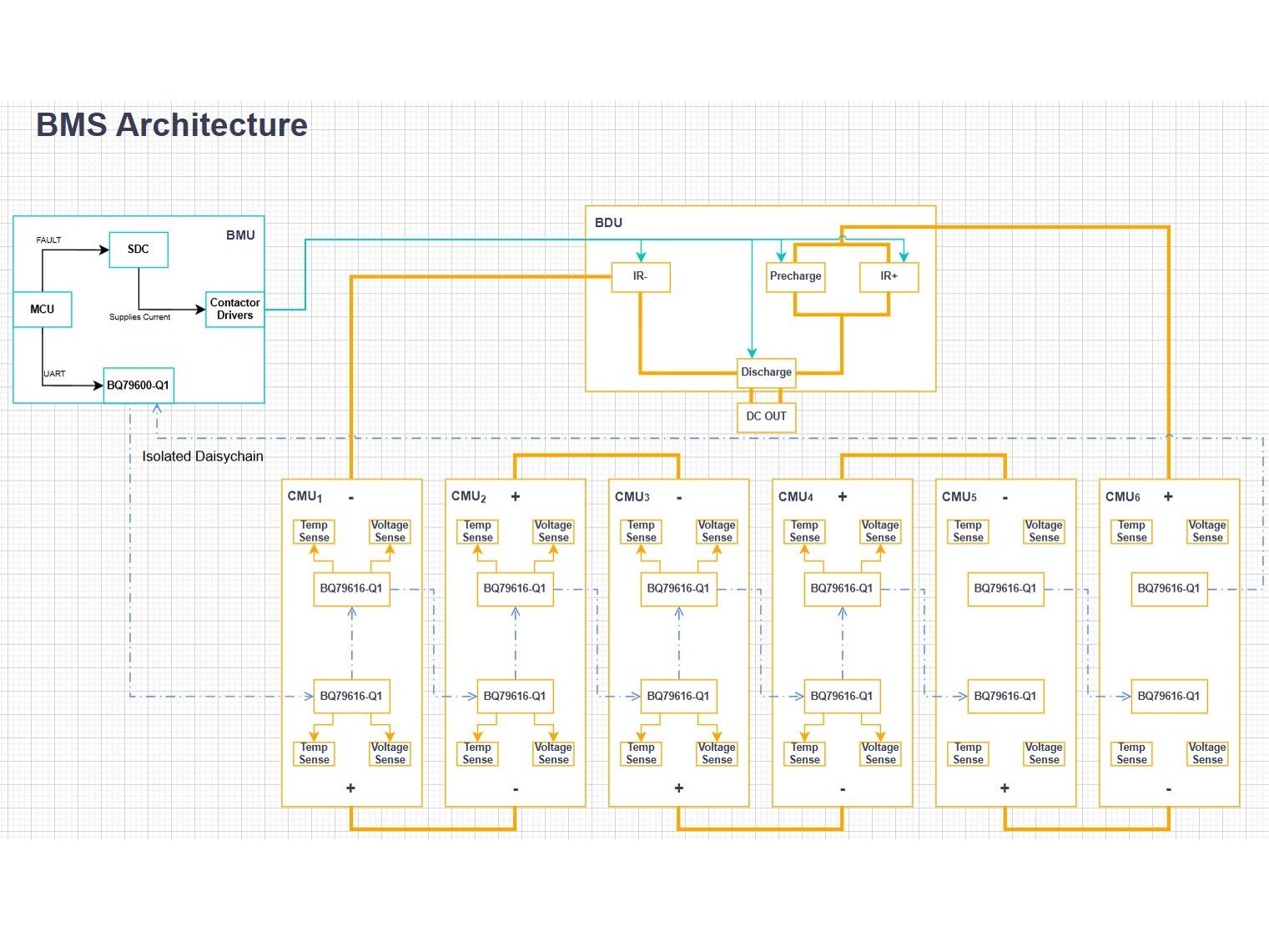
Task: Click the BQ79600-Q1 block in the BMU
Action: [x=138, y=385]
